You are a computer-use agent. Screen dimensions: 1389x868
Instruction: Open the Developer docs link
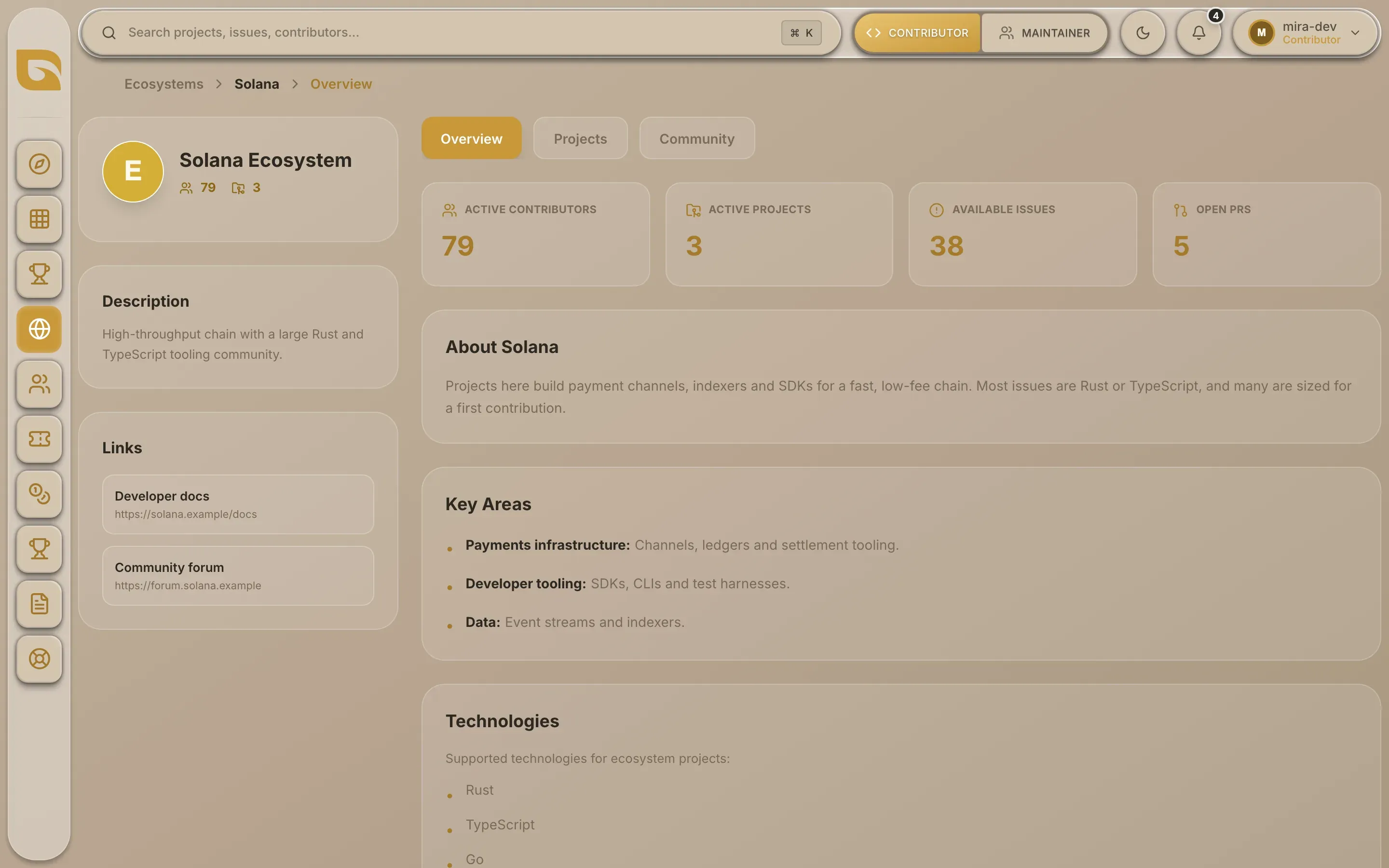[x=238, y=504]
